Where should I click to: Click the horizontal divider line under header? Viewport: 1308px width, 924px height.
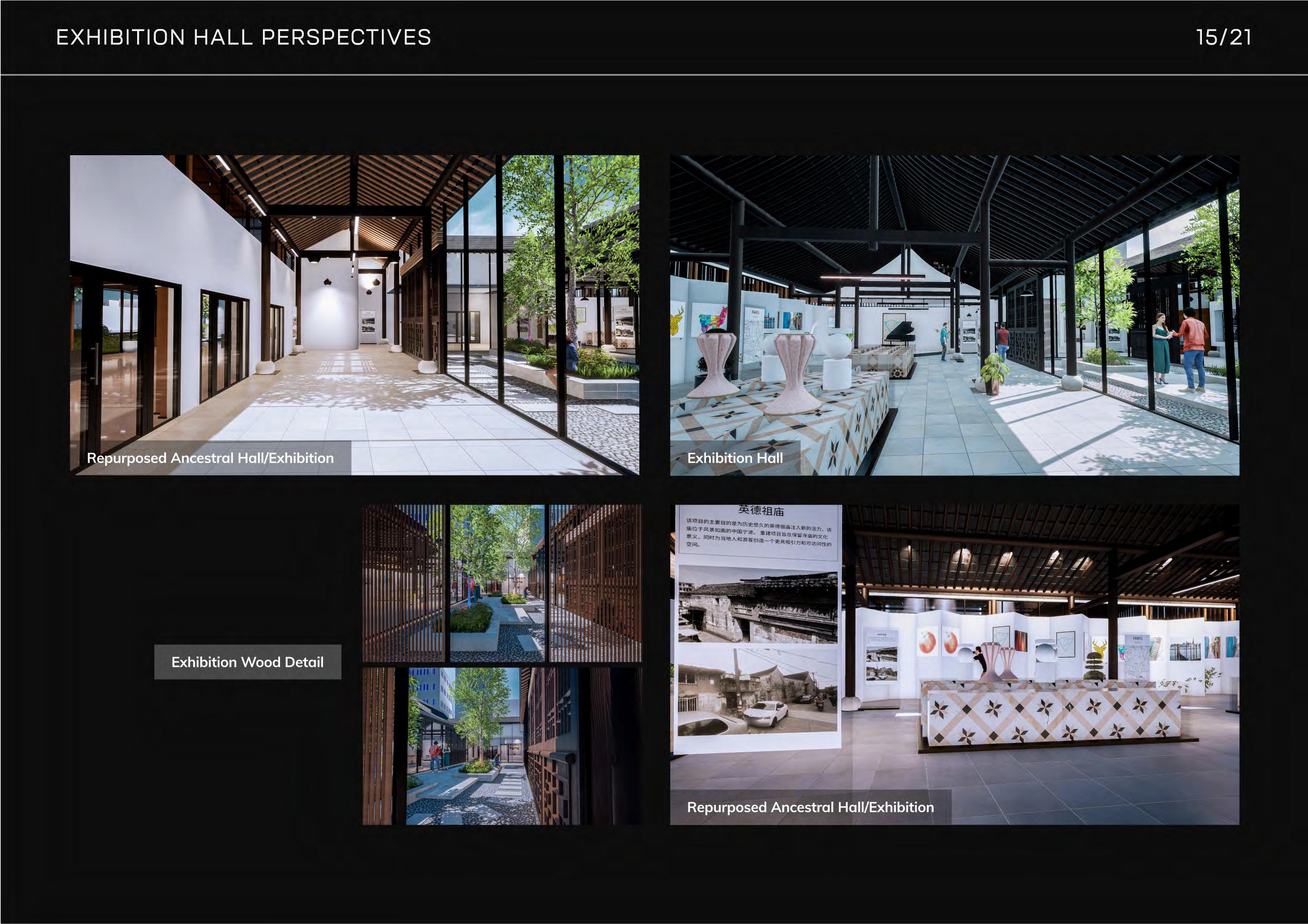(654, 74)
